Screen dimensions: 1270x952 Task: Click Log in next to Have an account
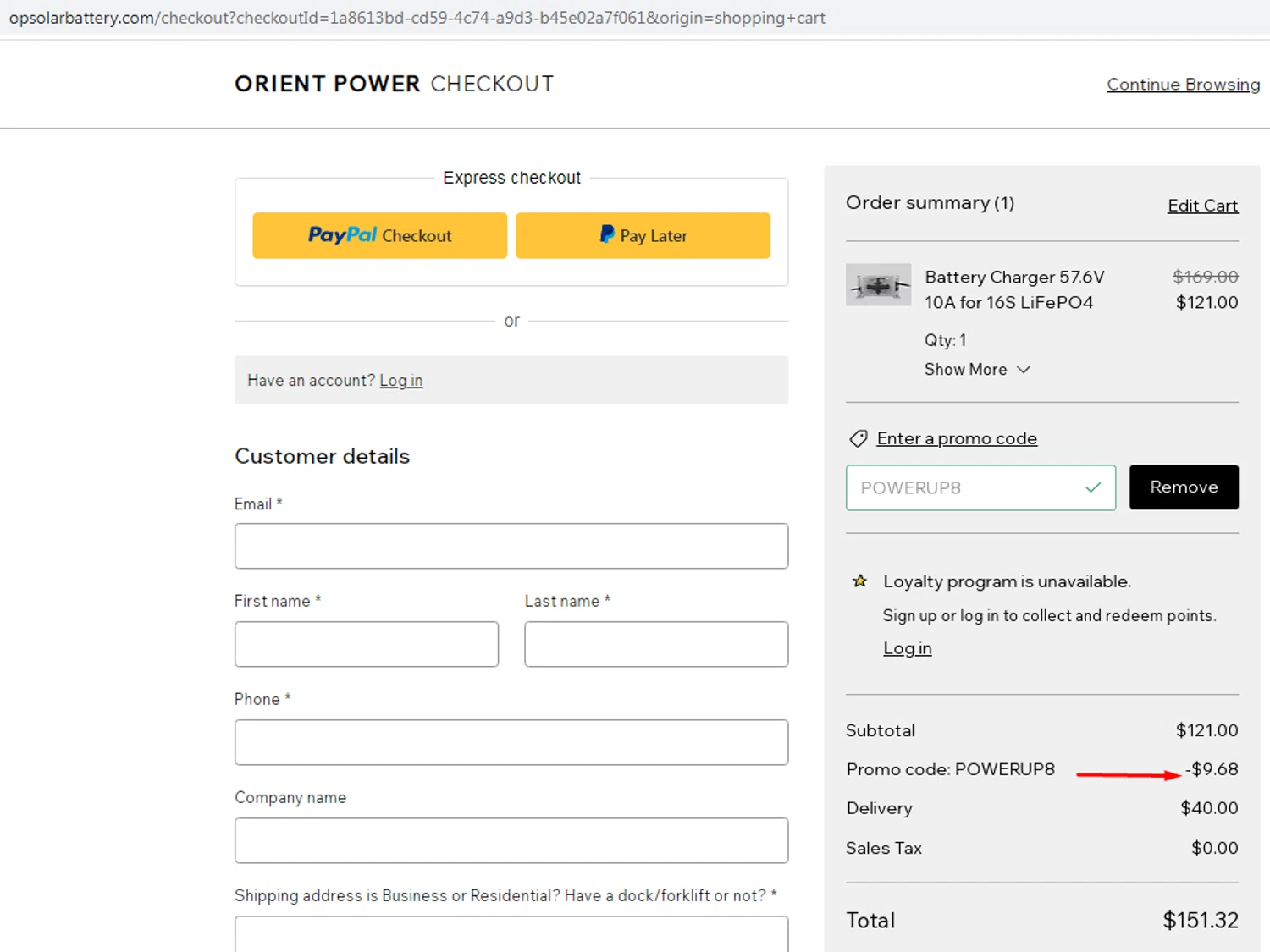point(400,381)
